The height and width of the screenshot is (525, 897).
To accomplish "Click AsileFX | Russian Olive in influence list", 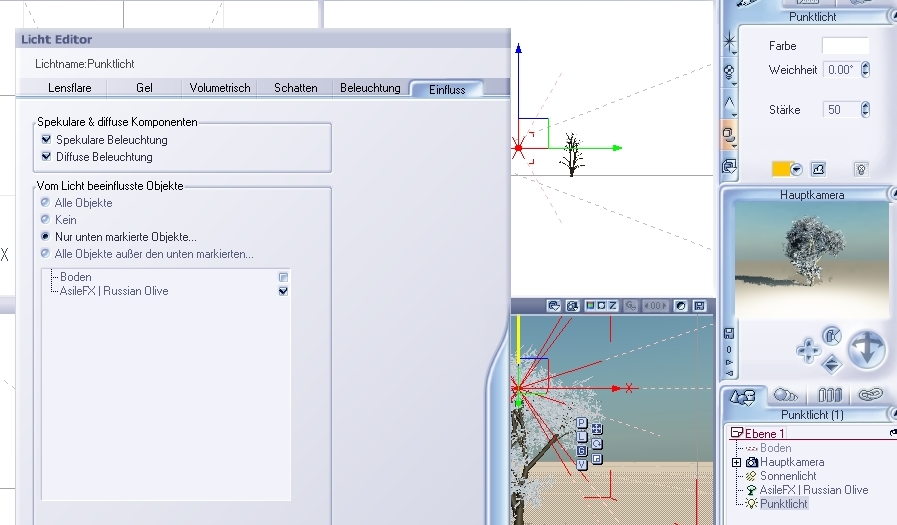I will point(114,291).
